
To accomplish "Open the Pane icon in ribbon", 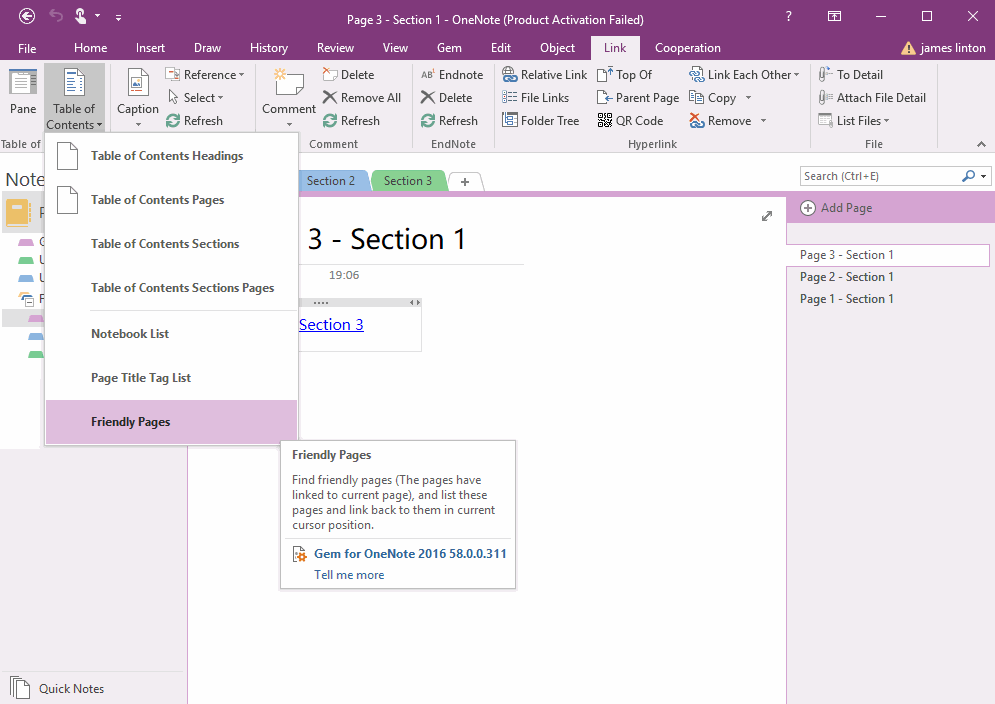I will point(23,92).
